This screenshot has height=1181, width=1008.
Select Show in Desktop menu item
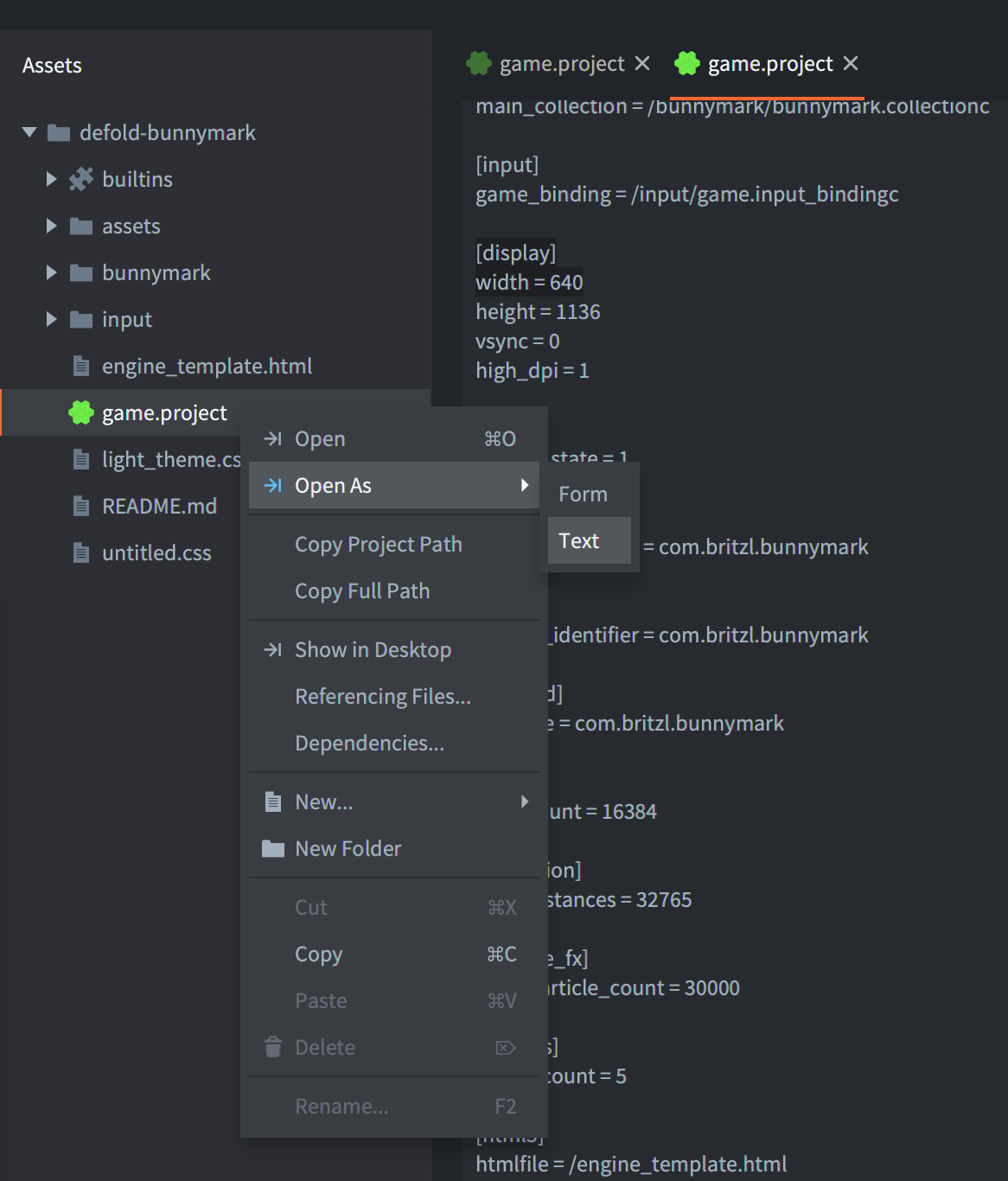(373, 650)
